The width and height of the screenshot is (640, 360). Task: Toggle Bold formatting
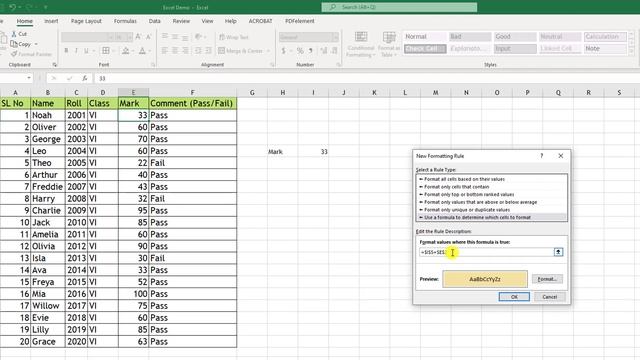point(66,51)
